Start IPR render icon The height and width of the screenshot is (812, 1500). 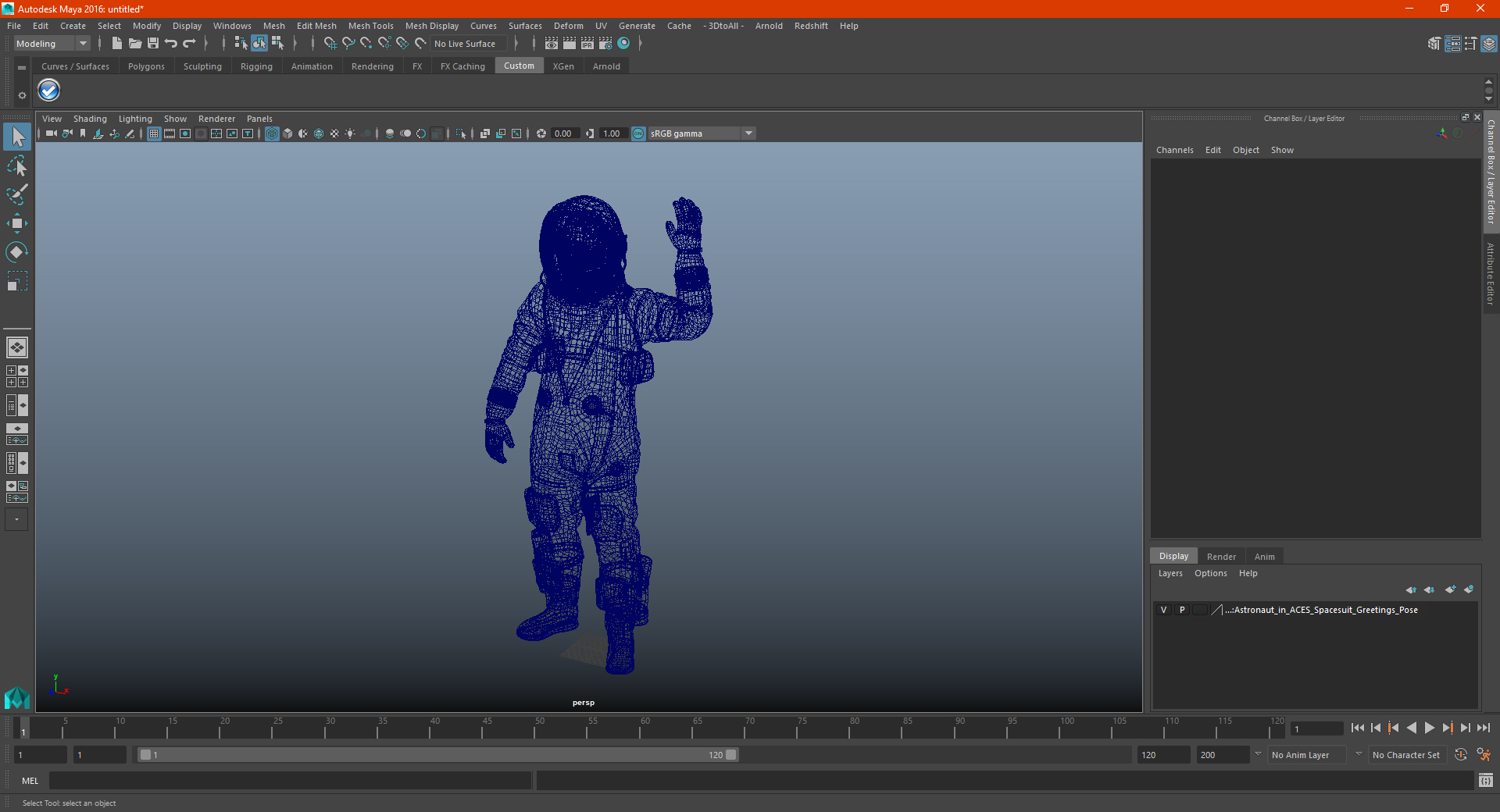(587, 44)
